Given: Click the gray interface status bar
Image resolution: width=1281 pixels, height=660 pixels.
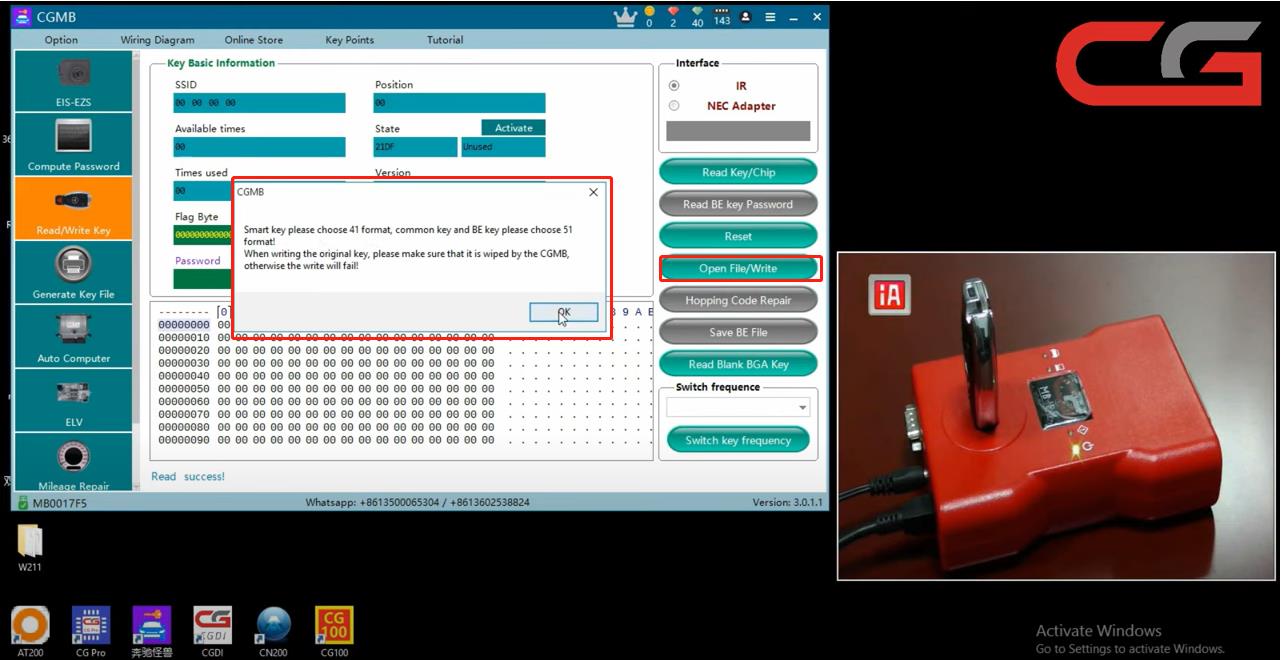Looking at the screenshot, I should point(738,131).
